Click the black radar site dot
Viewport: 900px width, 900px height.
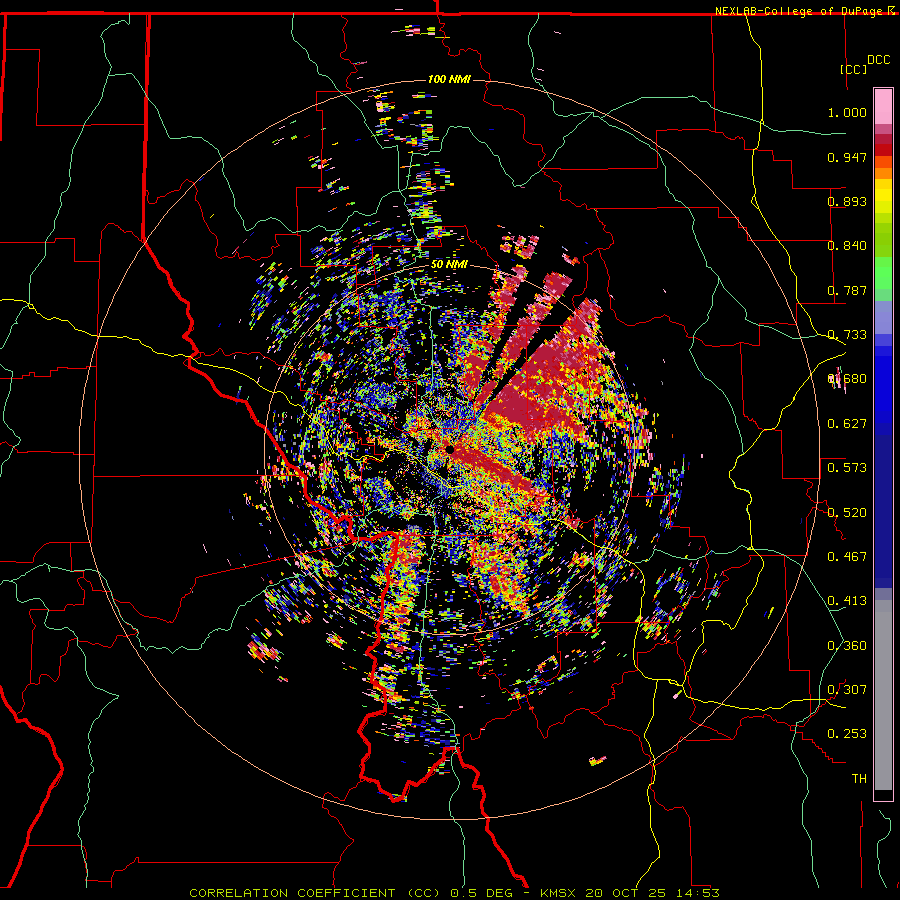450,450
